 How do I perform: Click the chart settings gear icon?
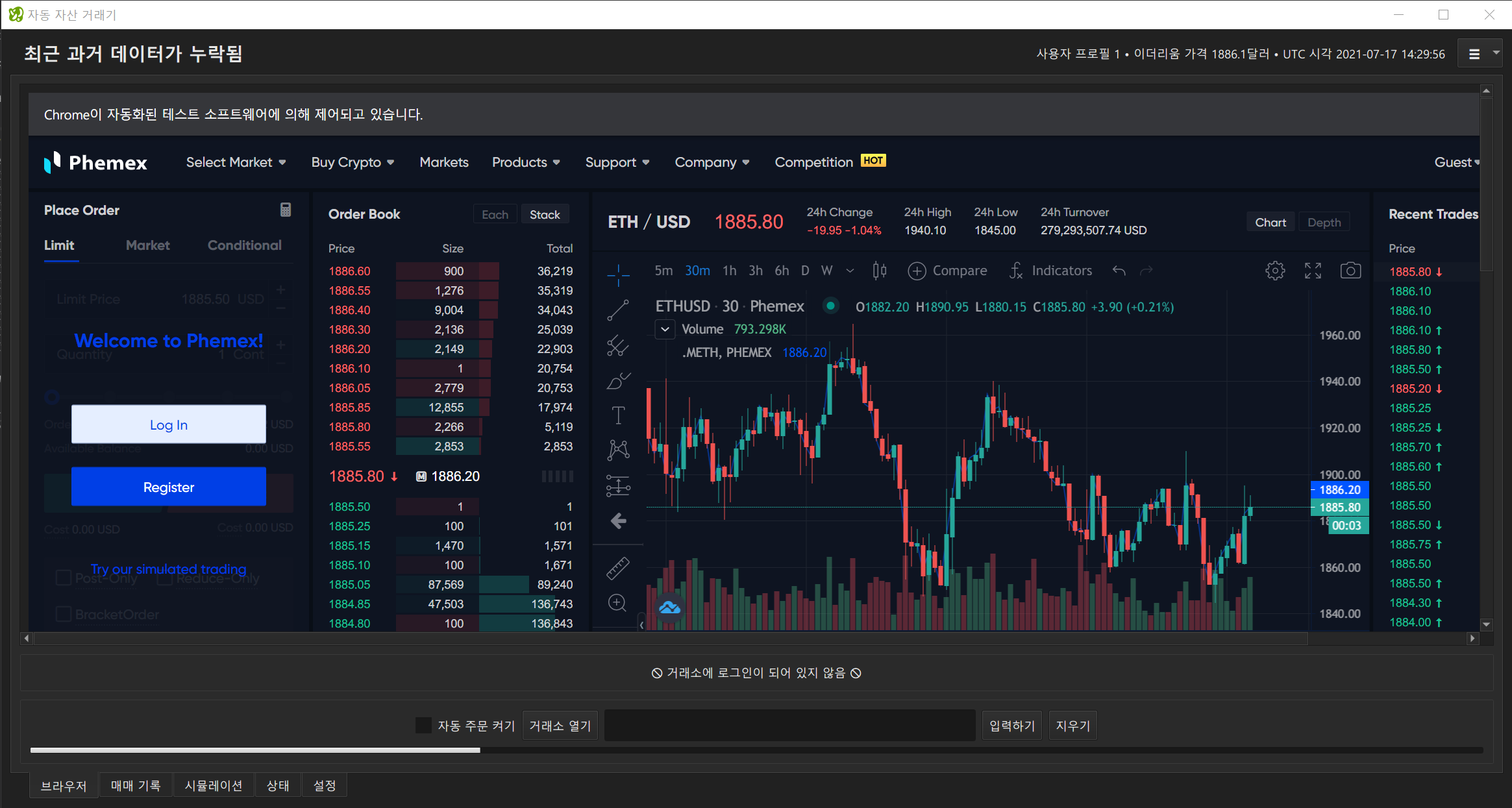click(1274, 271)
